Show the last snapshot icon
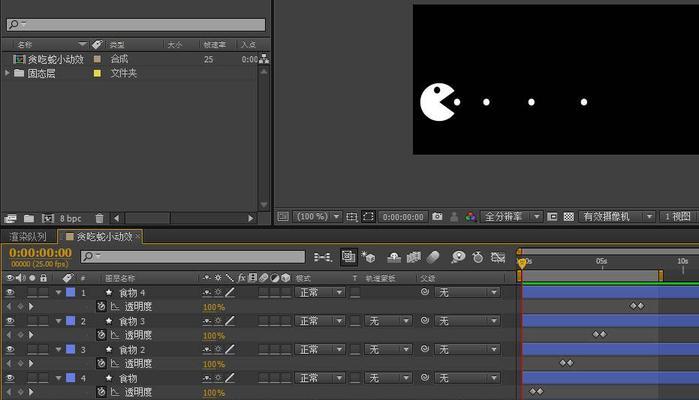Viewport: 699px width, 400px height. click(x=454, y=217)
